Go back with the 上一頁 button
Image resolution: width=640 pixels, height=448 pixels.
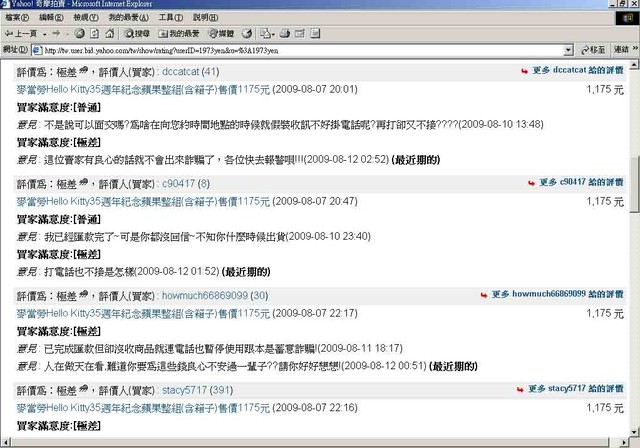(21, 34)
